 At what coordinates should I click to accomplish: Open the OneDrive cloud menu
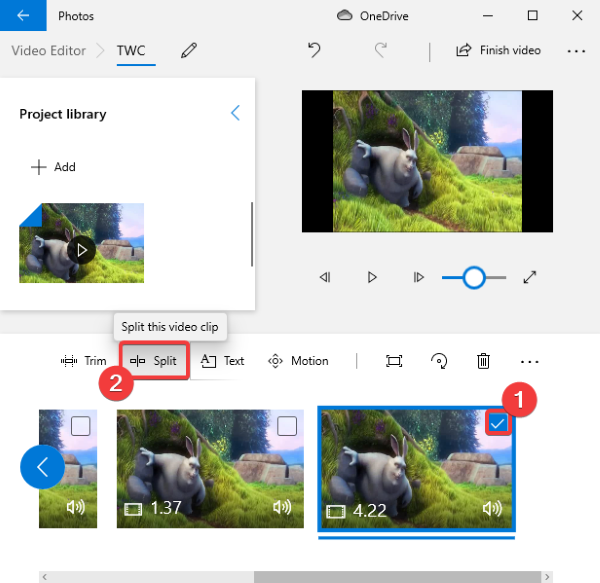click(372, 16)
